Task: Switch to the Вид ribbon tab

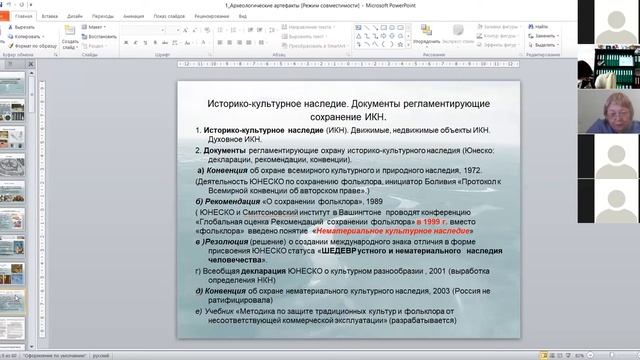Action: point(242,16)
